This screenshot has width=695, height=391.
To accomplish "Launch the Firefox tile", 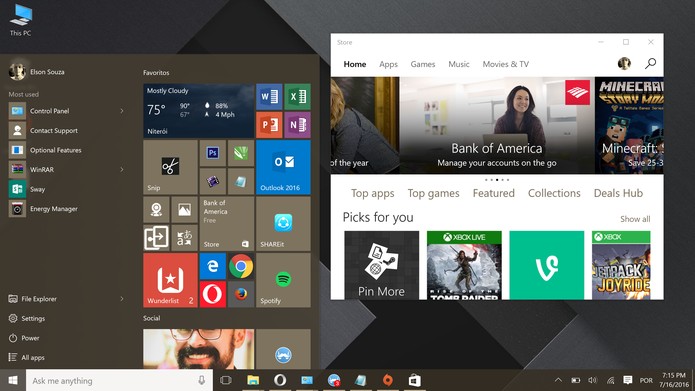I will pyautogui.click(x=241, y=294).
